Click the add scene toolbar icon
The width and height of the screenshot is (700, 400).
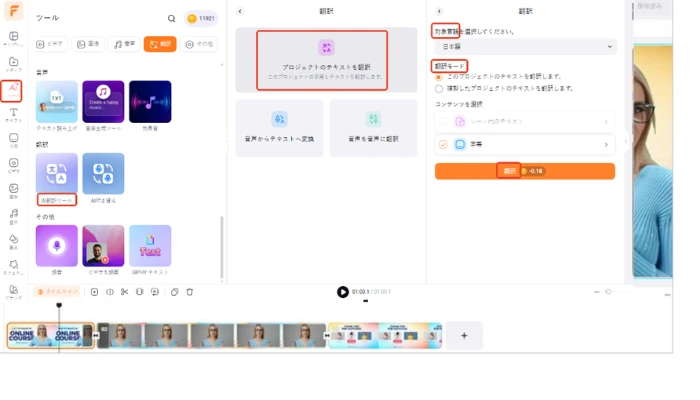point(94,292)
